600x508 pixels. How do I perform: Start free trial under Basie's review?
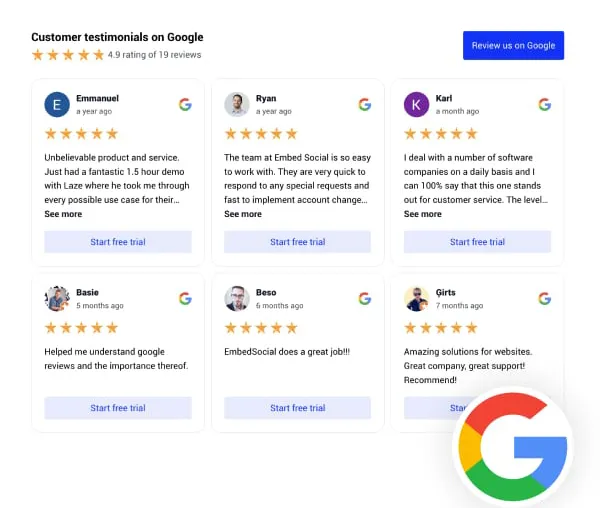[x=118, y=408]
